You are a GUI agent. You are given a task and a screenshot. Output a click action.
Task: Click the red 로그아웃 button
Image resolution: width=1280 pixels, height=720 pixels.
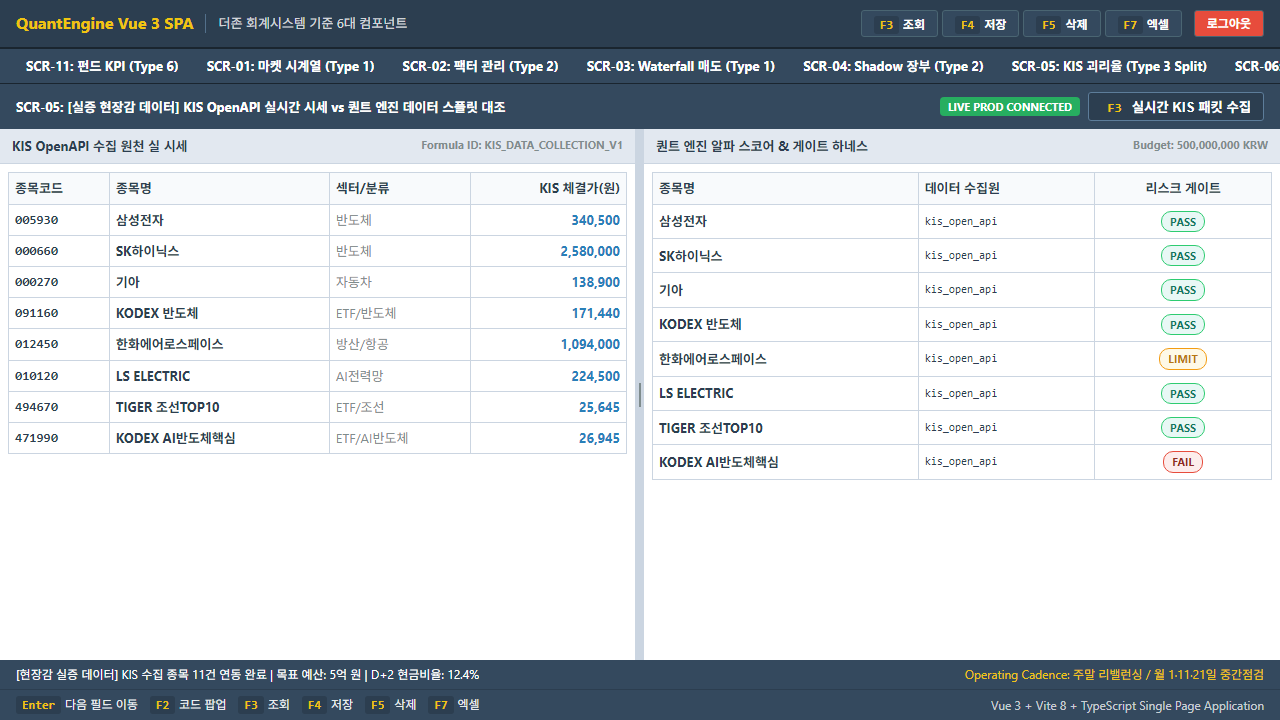click(1228, 24)
